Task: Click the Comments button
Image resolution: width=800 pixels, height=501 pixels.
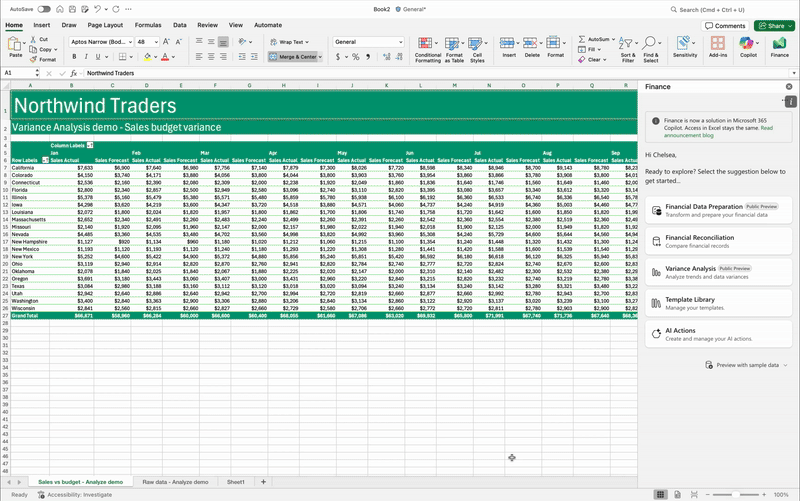Action: (x=725, y=26)
